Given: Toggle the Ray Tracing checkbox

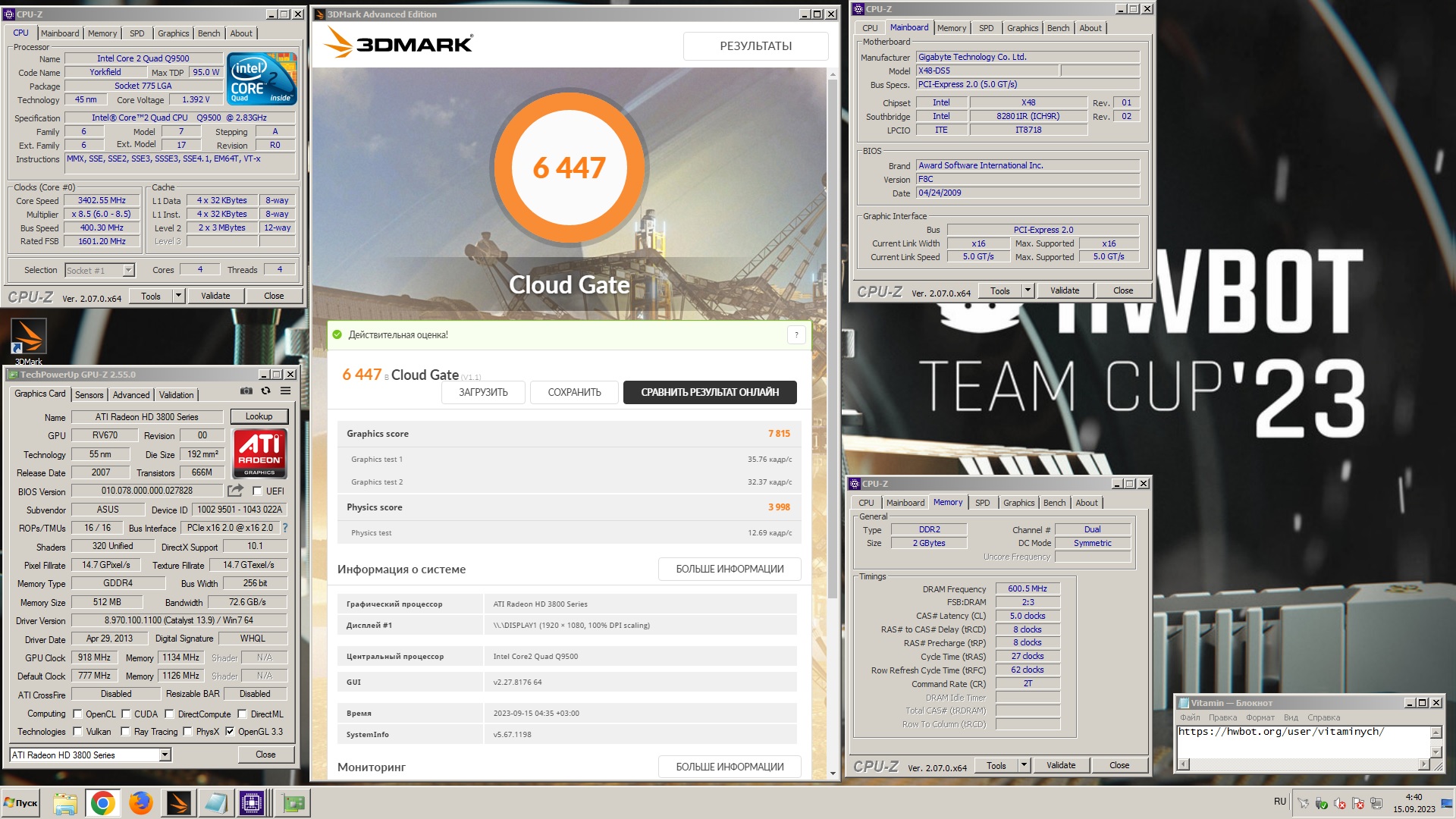Looking at the screenshot, I should coord(126,732).
